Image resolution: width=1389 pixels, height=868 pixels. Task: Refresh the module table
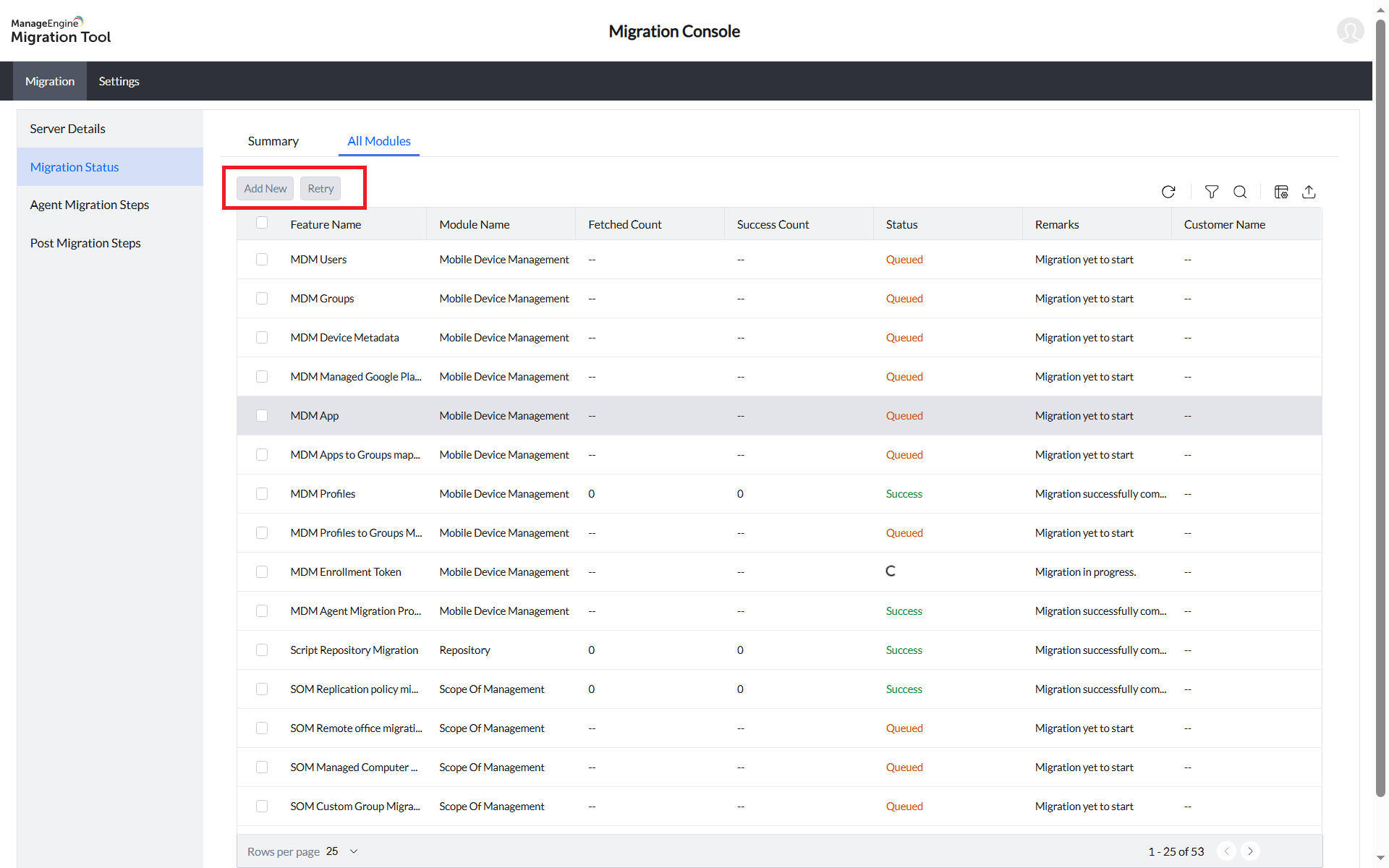[1168, 192]
